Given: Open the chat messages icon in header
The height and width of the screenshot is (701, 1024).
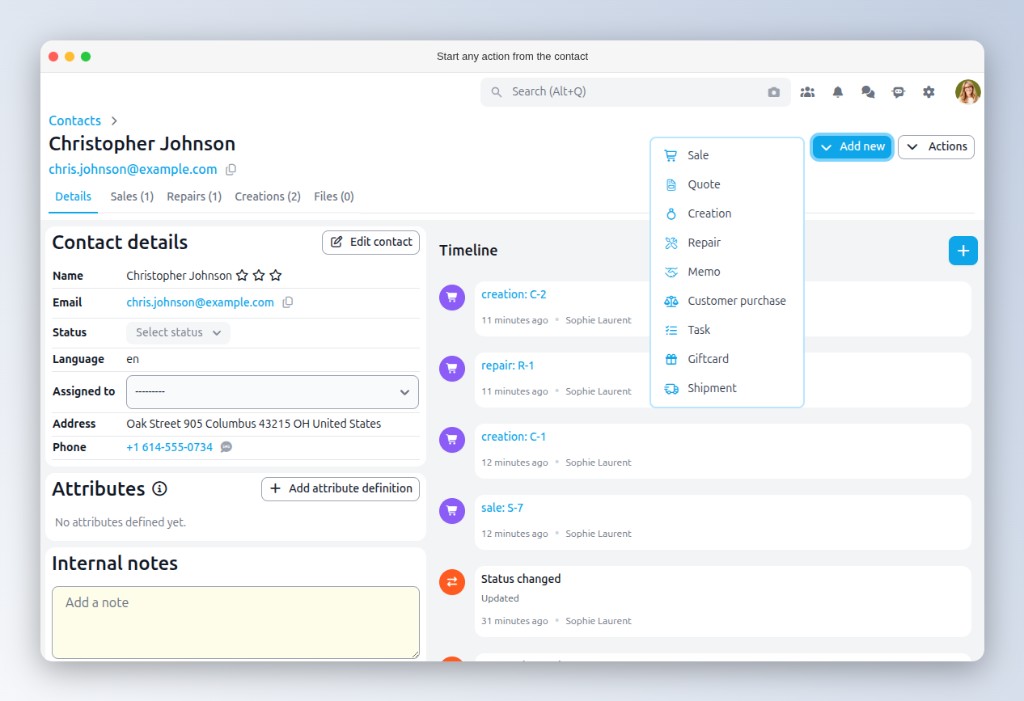Looking at the screenshot, I should click(x=868, y=92).
